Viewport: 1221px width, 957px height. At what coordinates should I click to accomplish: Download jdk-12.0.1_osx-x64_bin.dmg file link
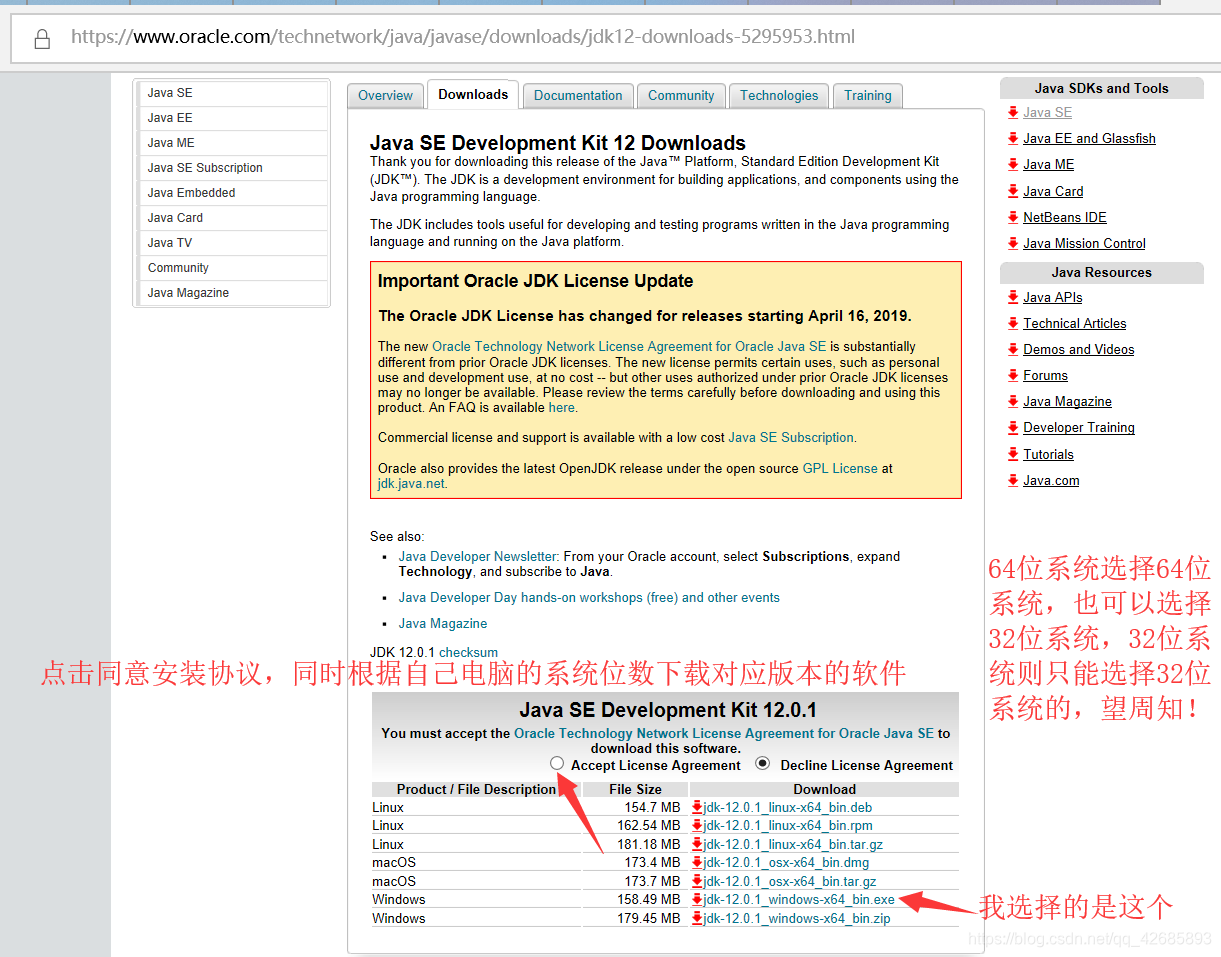[786, 863]
